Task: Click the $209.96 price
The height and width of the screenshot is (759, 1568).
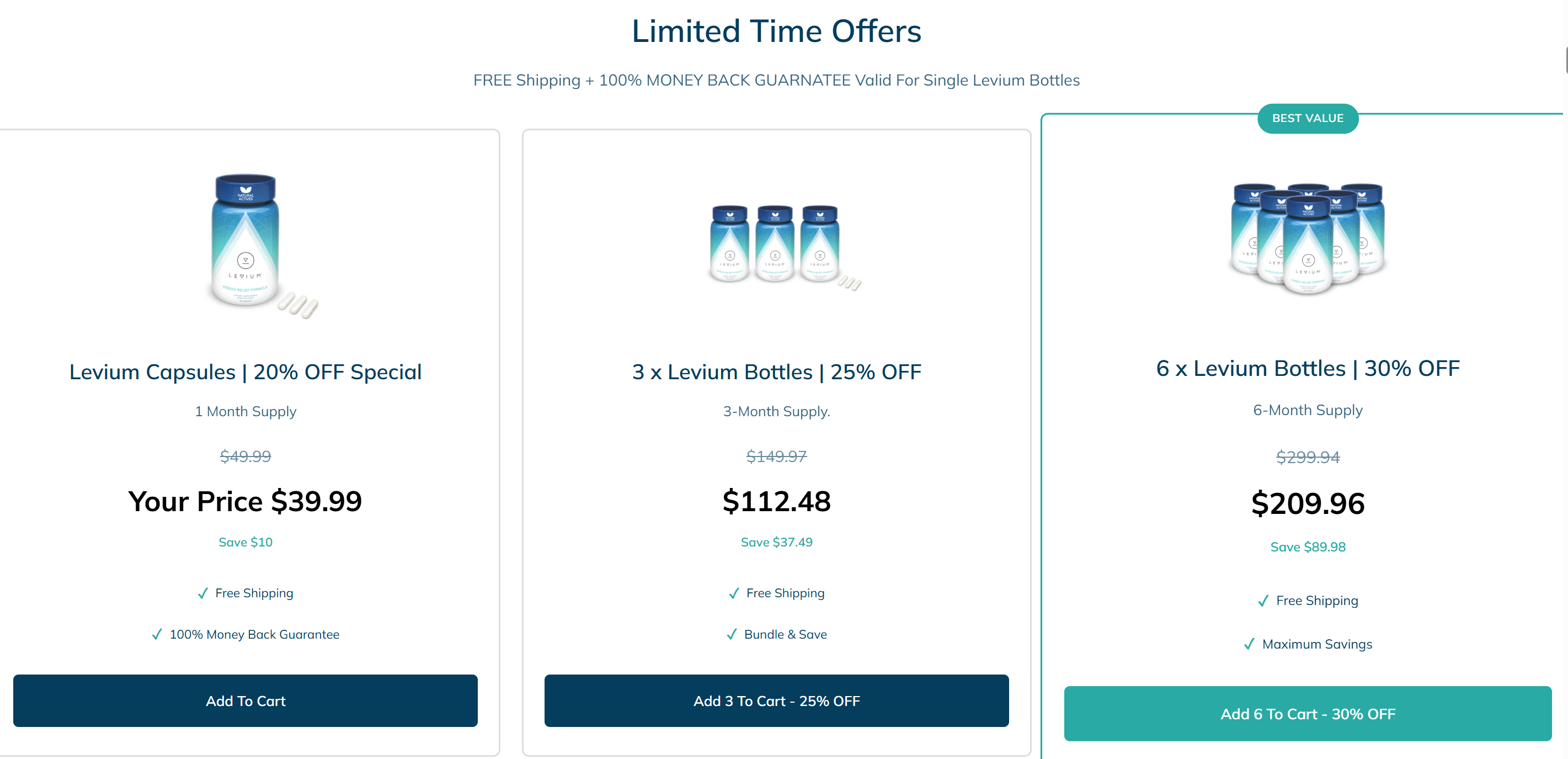Action: point(1308,504)
